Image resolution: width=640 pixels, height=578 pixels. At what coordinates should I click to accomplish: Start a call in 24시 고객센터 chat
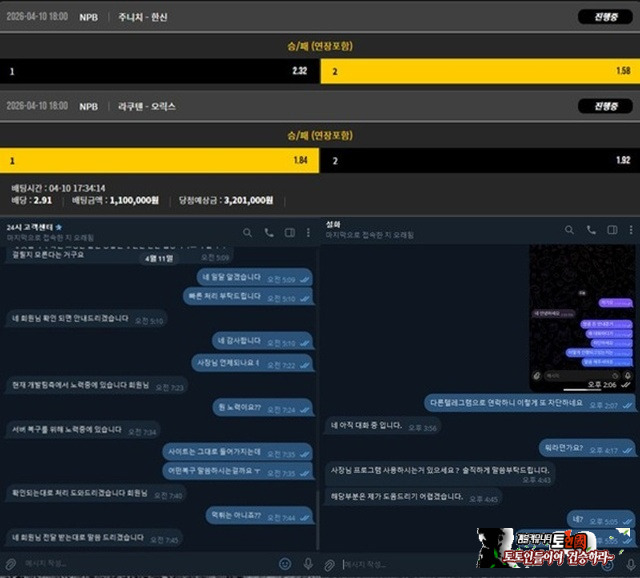269,233
